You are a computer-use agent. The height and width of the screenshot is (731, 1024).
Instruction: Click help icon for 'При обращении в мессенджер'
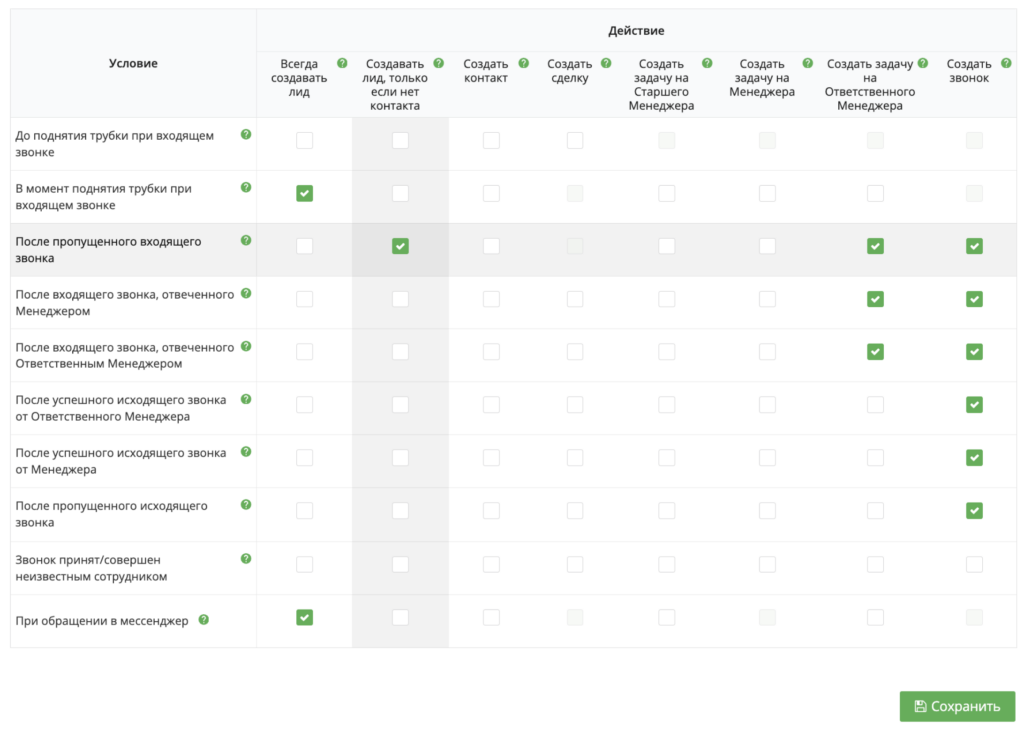coord(204,620)
